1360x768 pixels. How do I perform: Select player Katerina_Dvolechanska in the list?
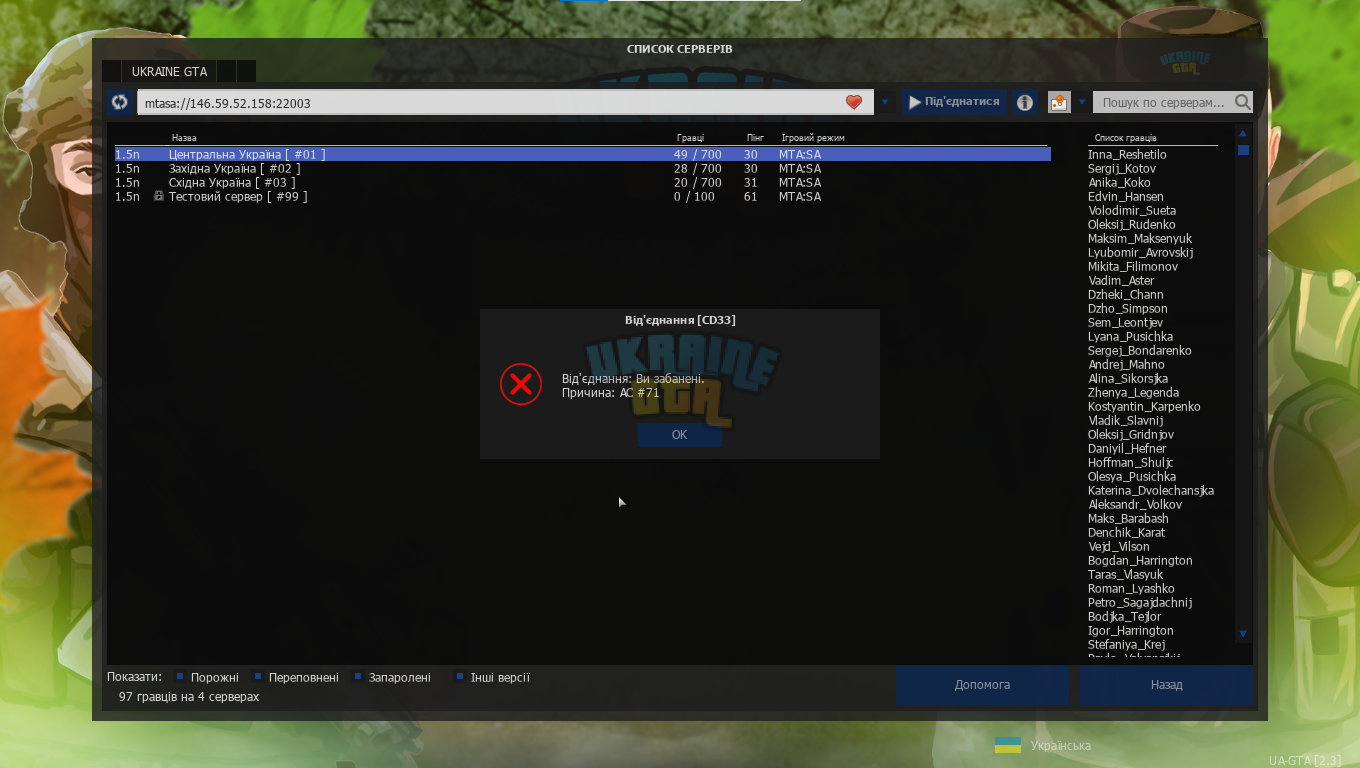[x=1151, y=491]
